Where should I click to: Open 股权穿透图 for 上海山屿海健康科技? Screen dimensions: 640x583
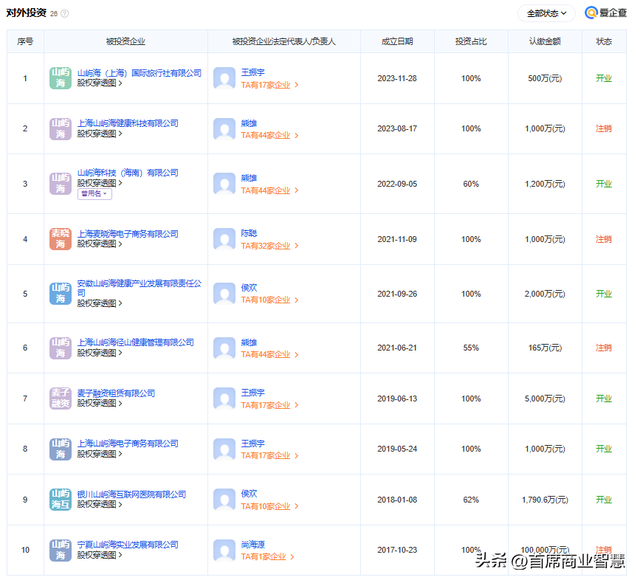100,134
